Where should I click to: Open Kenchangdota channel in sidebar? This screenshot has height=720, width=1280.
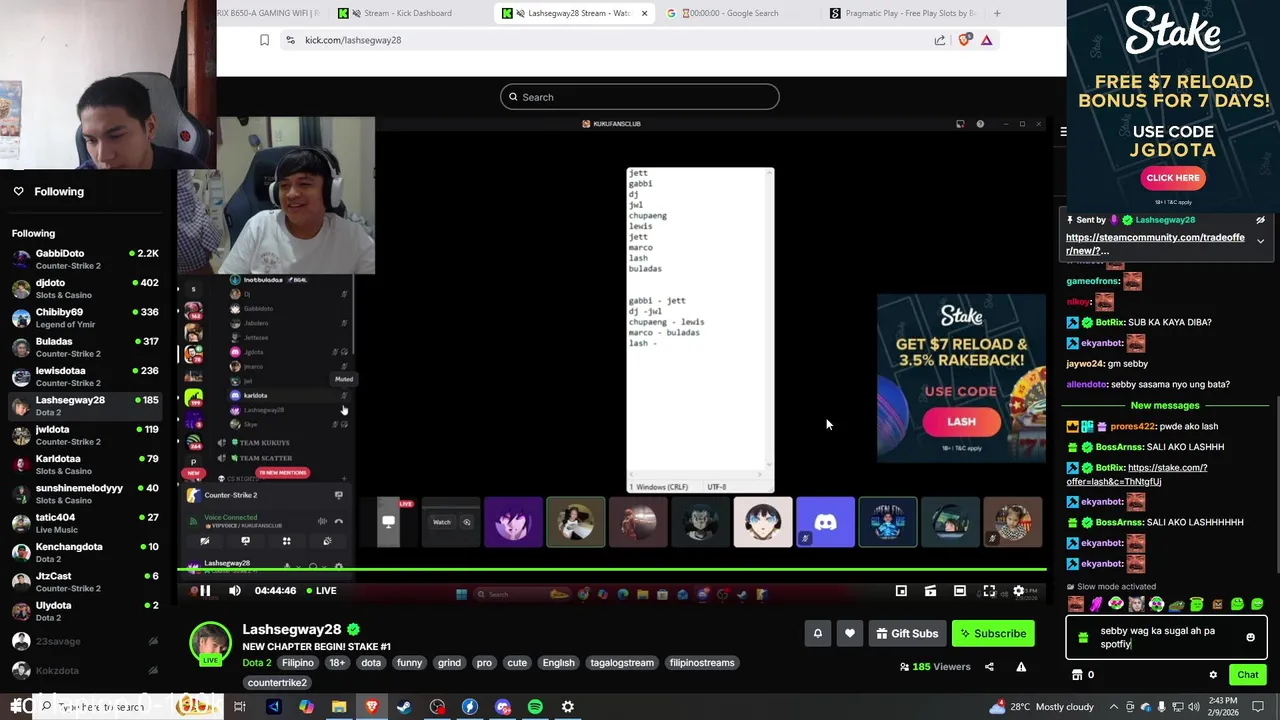(x=85, y=552)
